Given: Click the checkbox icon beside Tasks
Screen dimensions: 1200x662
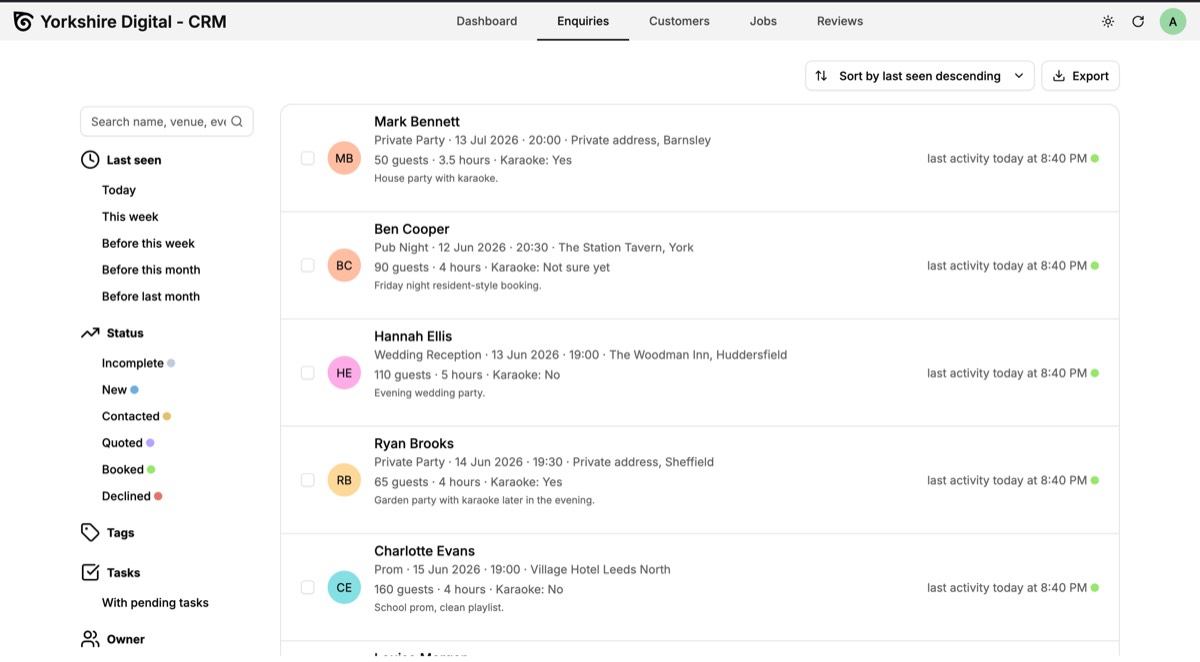Looking at the screenshot, I should pos(90,573).
